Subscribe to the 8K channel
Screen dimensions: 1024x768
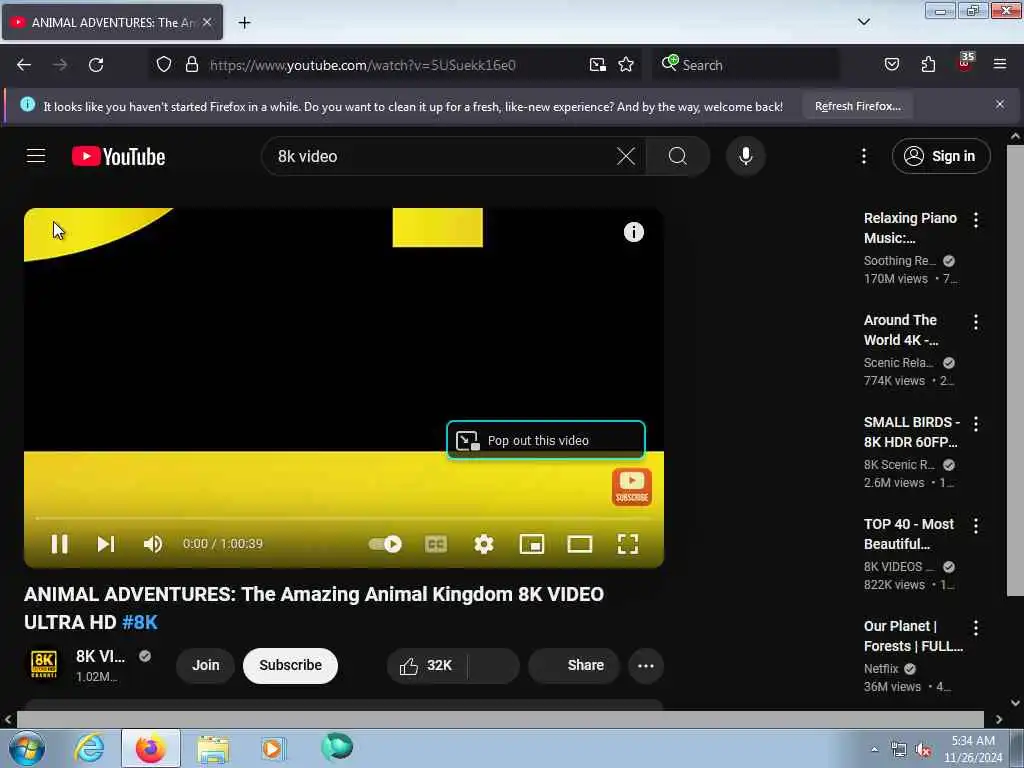pyautogui.click(x=291, y=665)
